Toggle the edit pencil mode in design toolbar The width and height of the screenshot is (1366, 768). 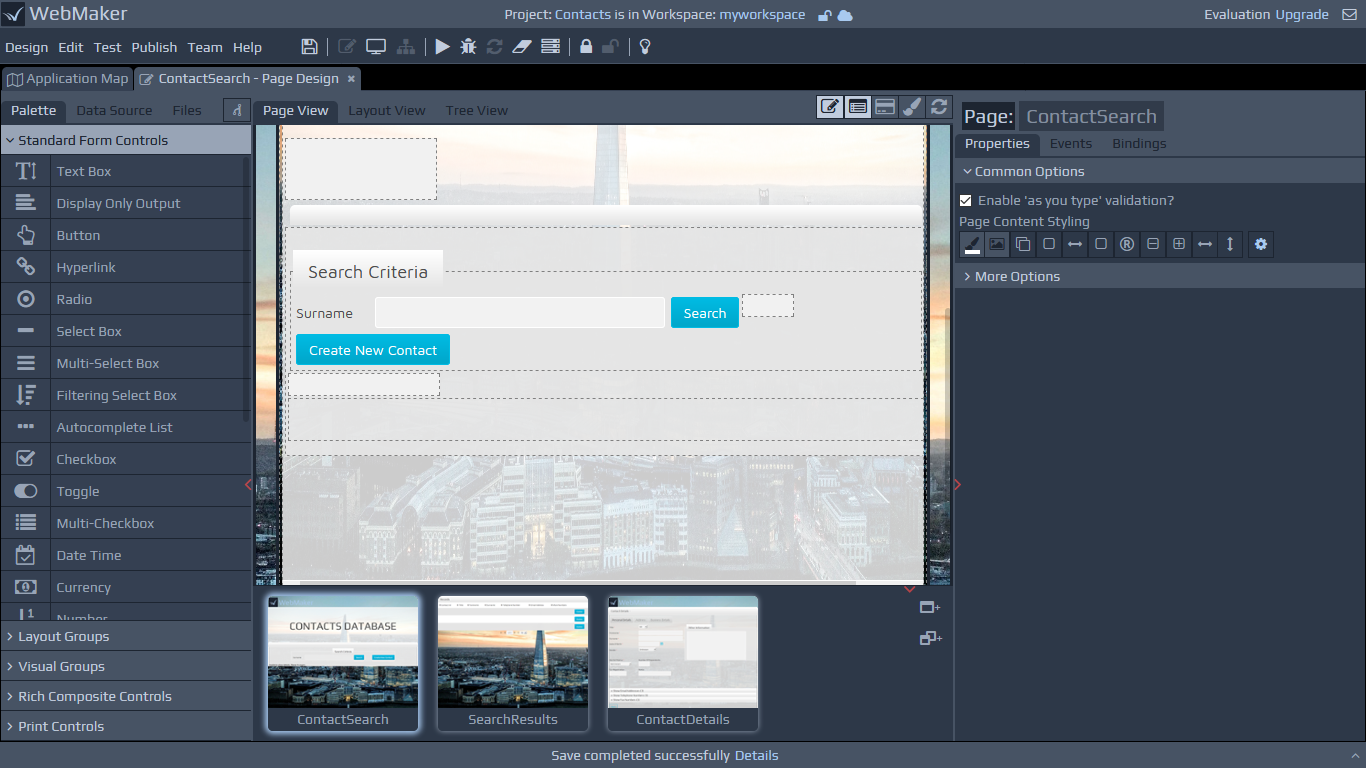(x=830, y=107)
